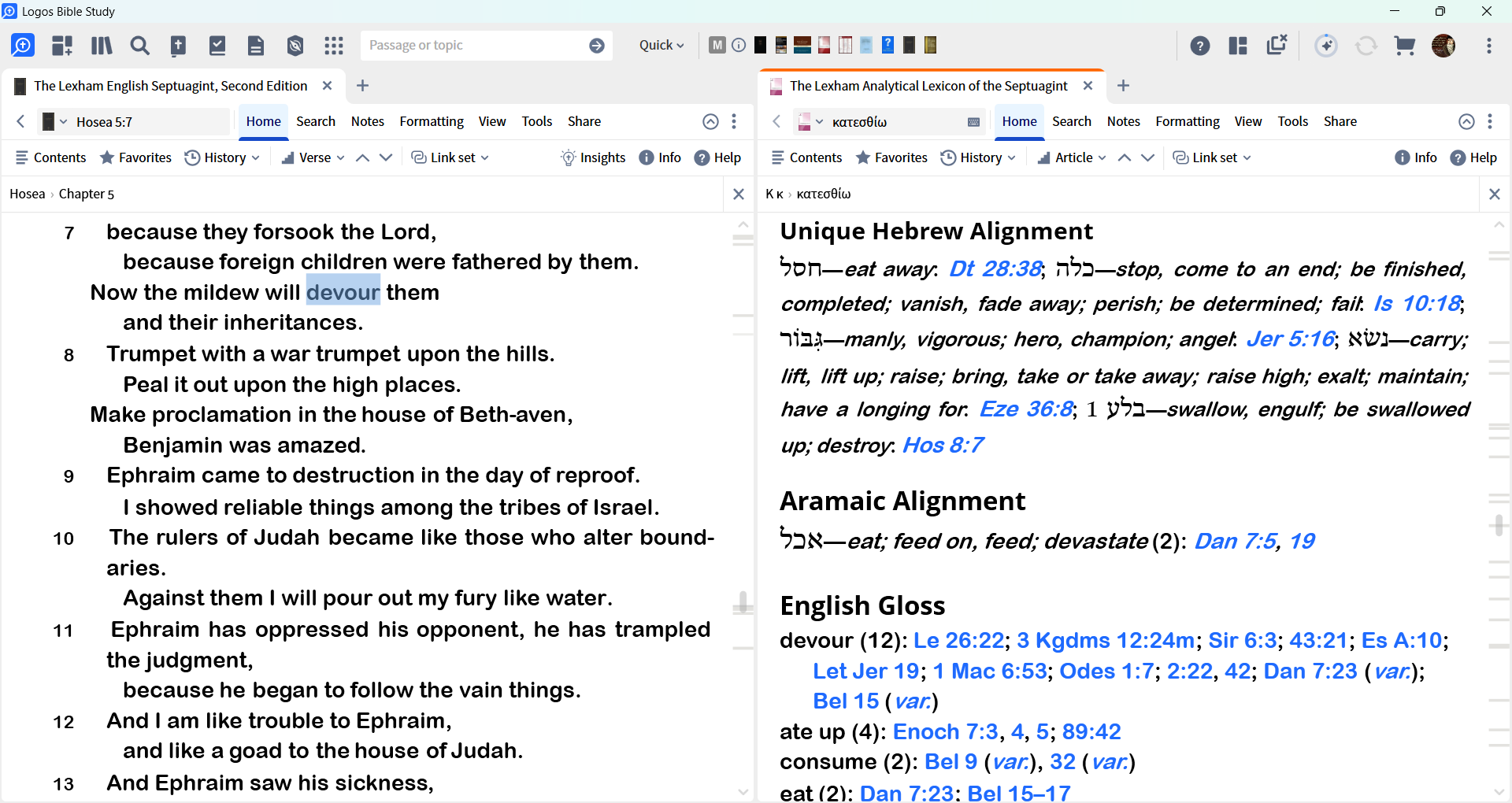Screen dimensions: 1512x803
Task: Expand the Link set dropdown in Lexicon panel
Action: click(1211, 157)
